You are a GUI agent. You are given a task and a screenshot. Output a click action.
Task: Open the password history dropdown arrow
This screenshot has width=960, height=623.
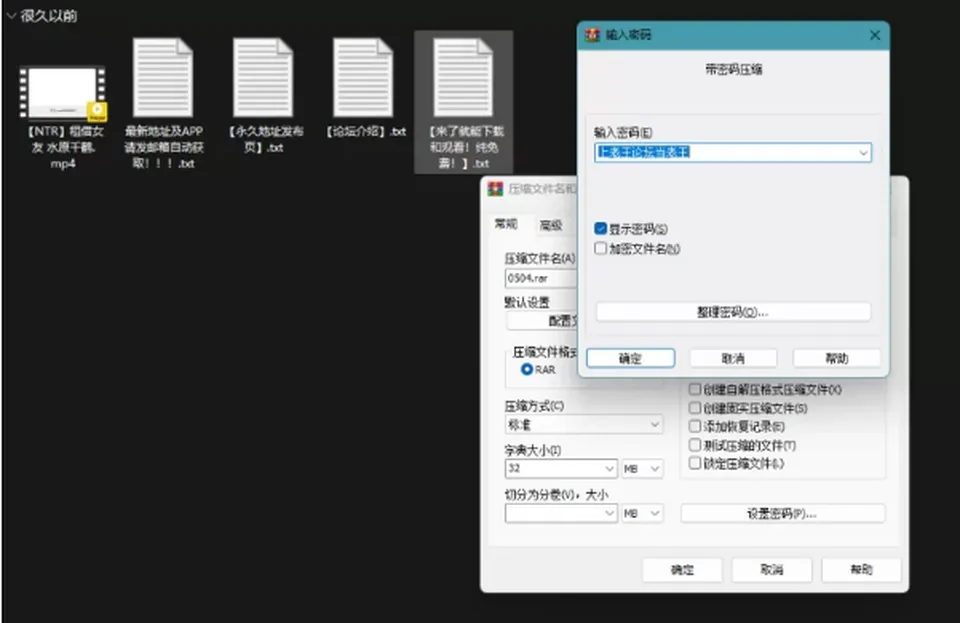863,152
